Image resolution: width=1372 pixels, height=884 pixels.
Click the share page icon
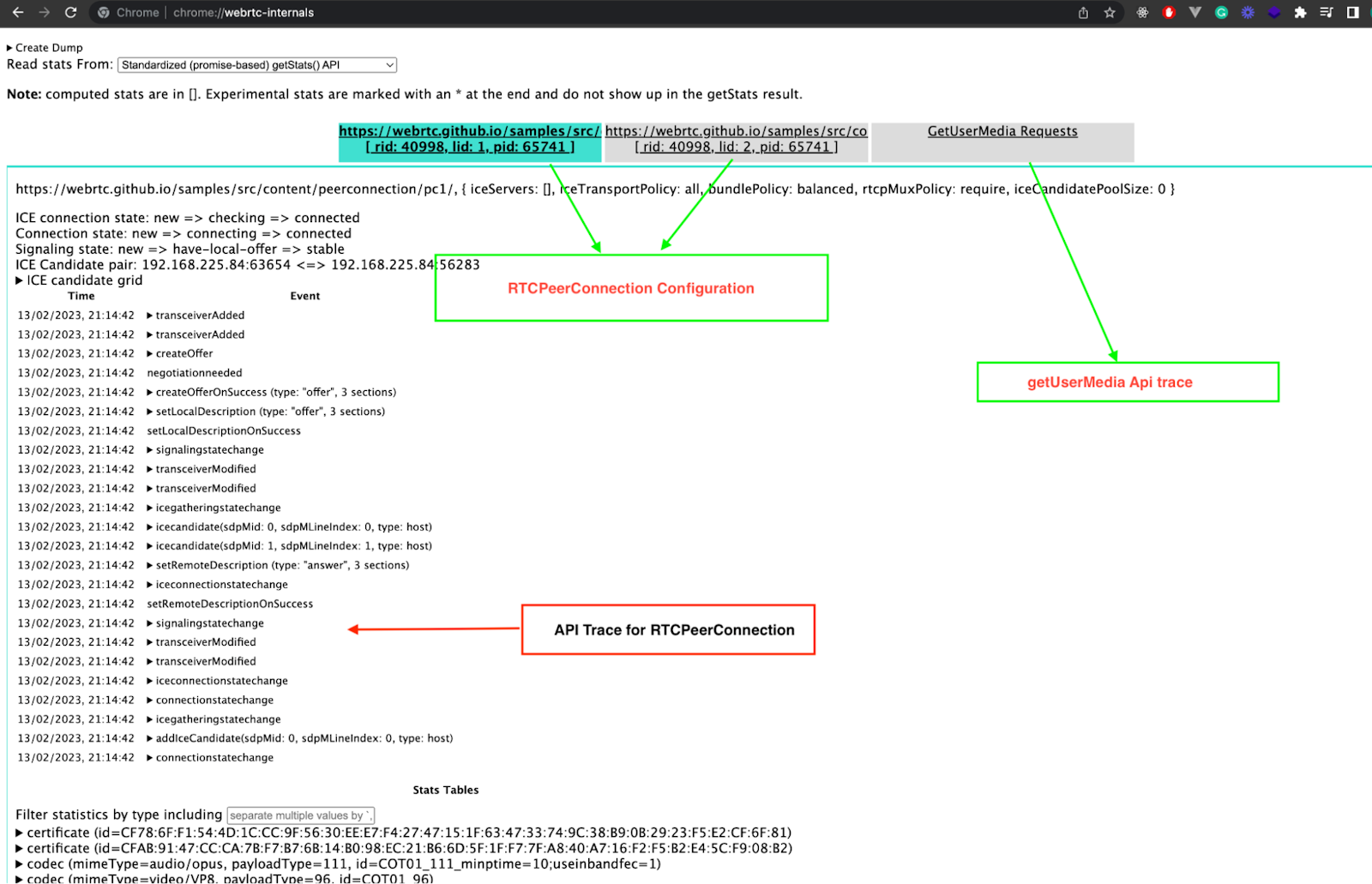[x=1083, y=13]
